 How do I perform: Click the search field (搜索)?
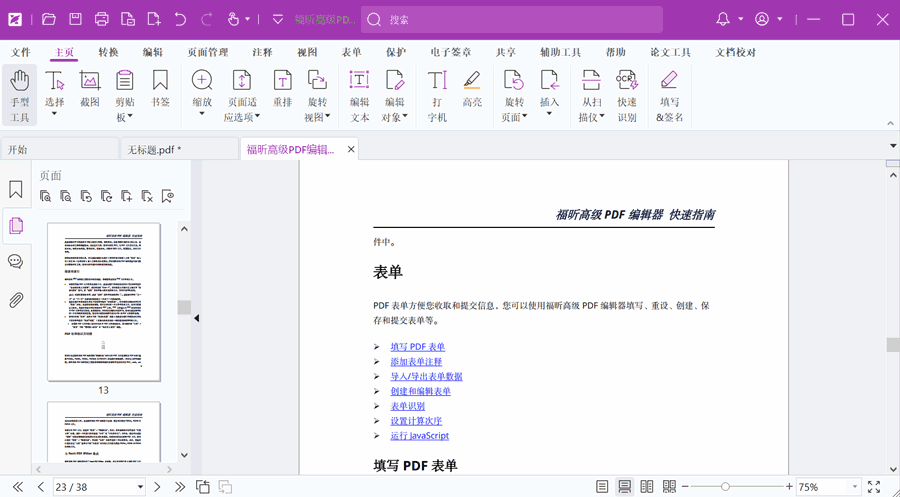click(x=512, y=20)
